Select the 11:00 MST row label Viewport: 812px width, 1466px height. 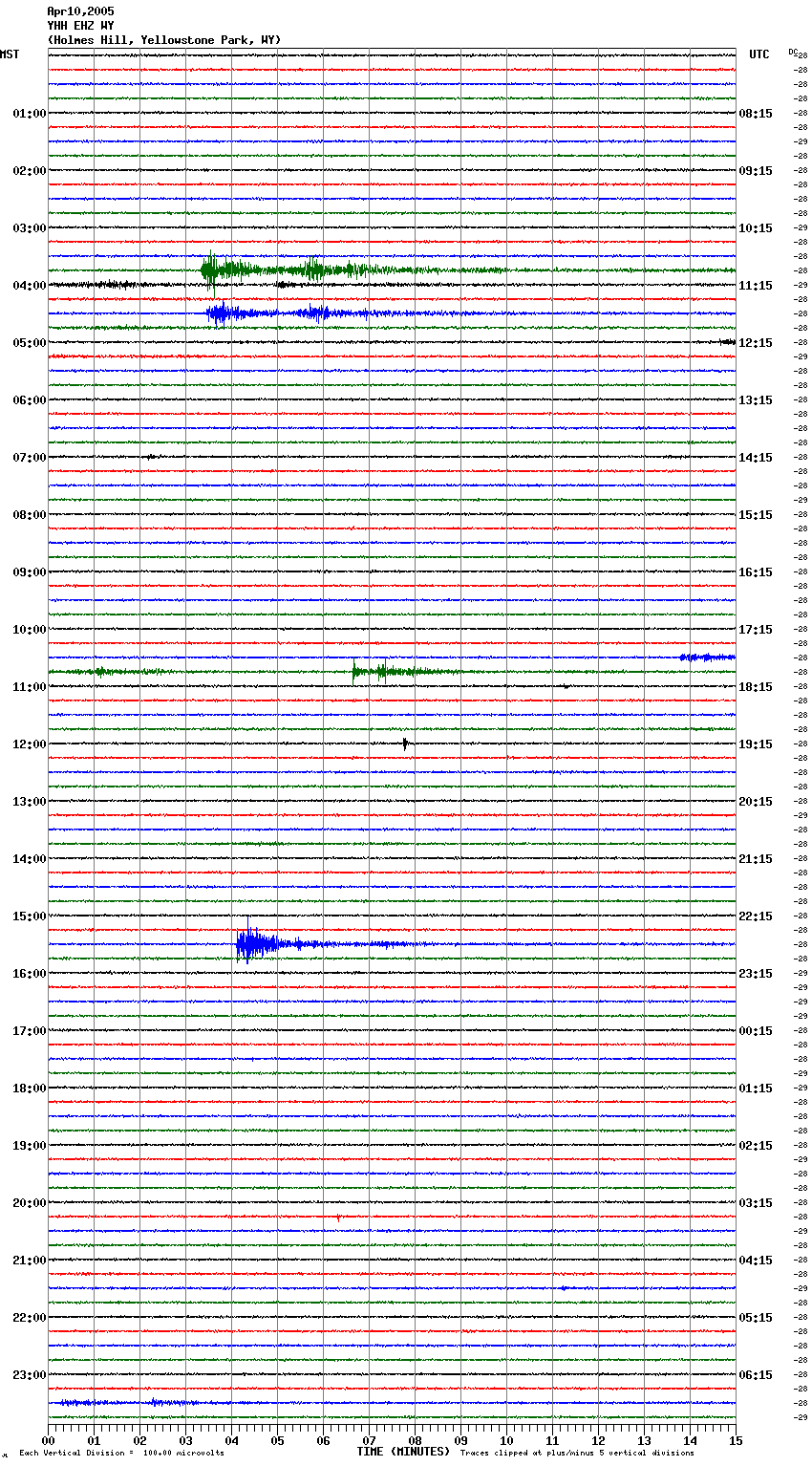tap(30, 687)
